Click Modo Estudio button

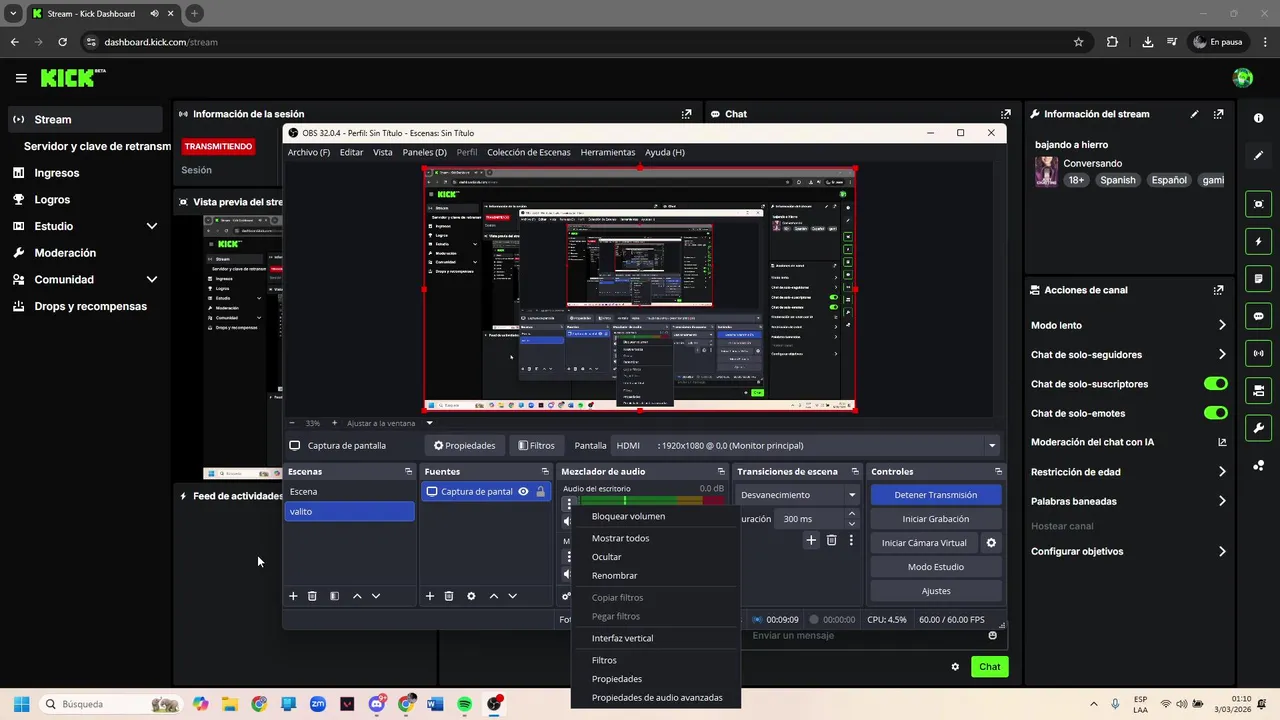tap(936, 567)
